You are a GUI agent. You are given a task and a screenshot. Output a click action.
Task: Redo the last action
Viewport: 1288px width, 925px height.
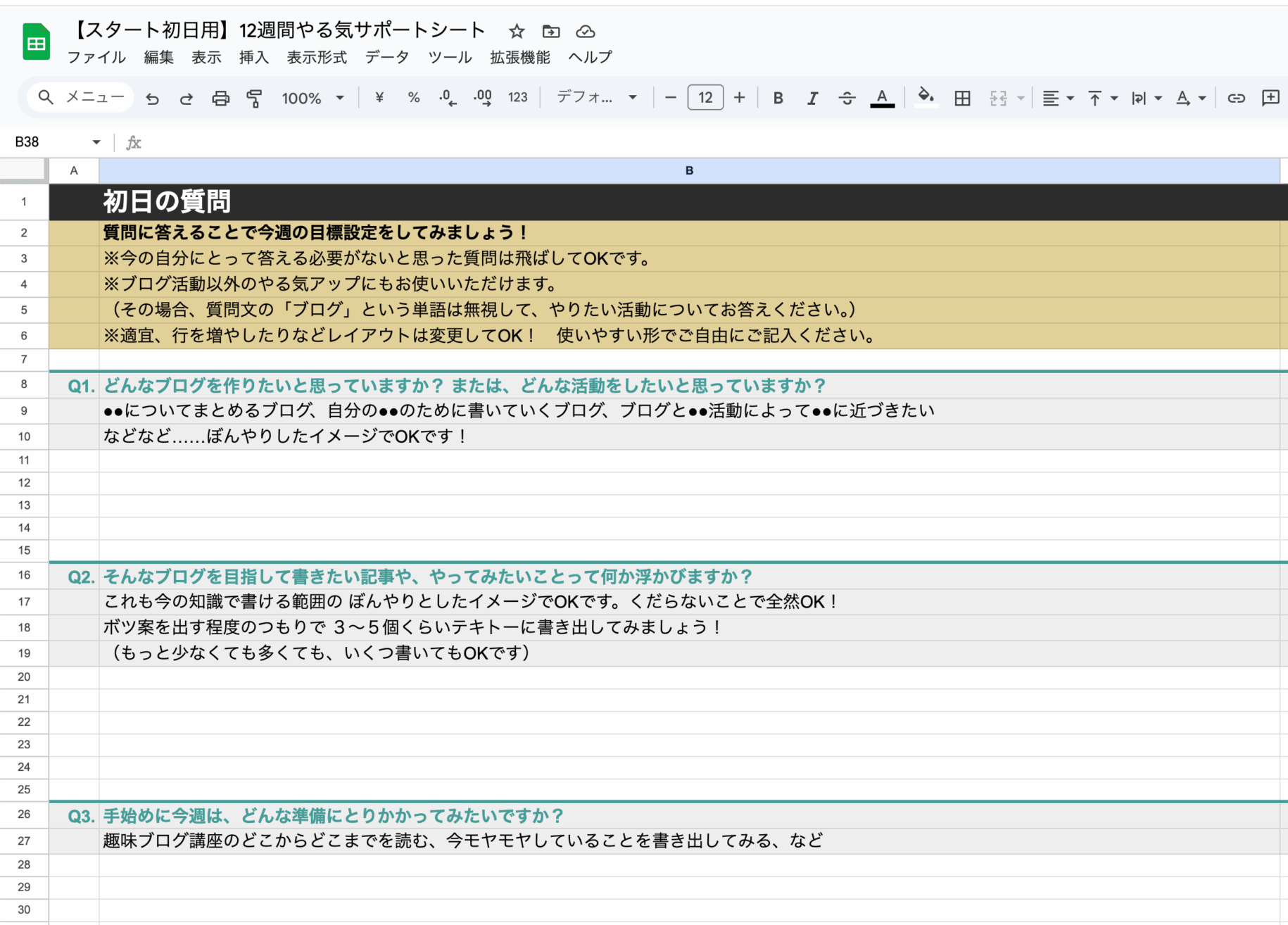[186, 98]
